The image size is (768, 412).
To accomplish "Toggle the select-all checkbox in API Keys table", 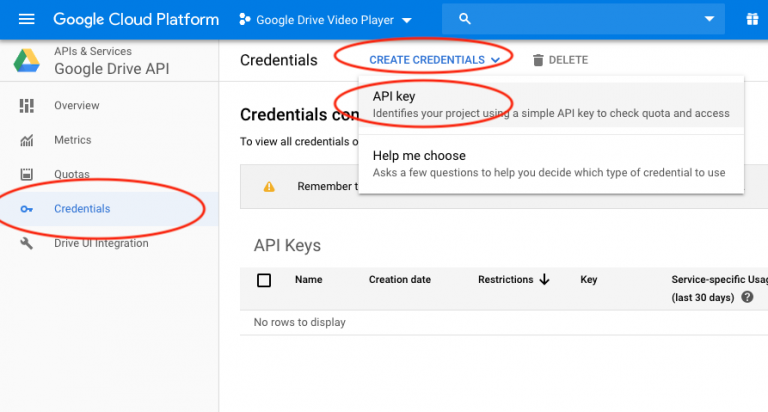I will tap(264, 280).
